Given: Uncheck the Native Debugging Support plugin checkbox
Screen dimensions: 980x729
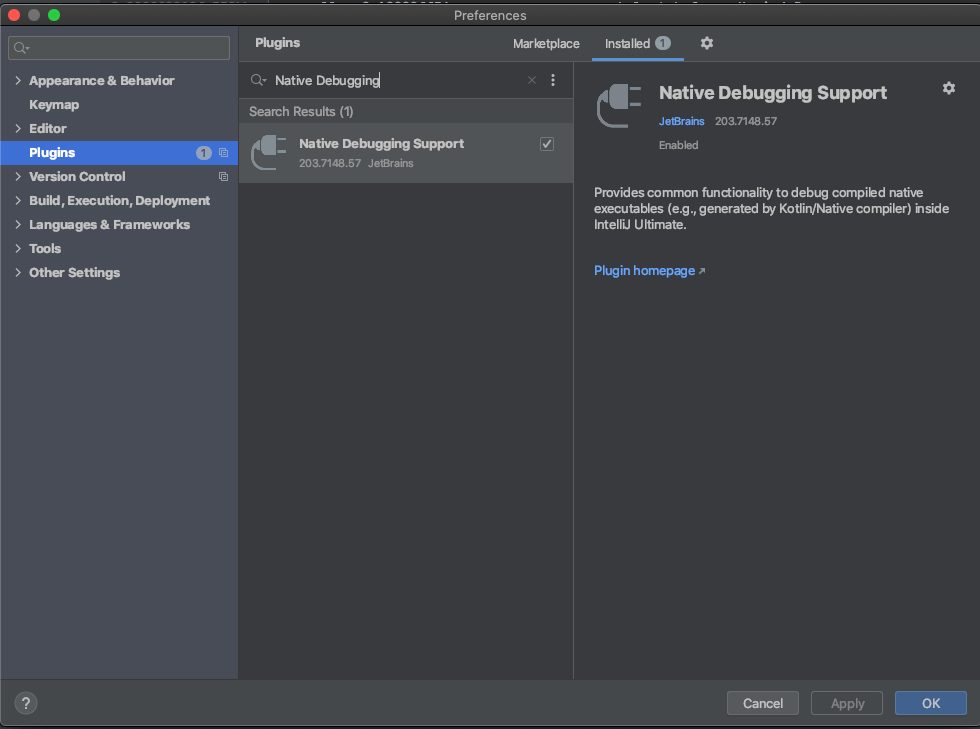Looking at the screenshot, I should pyautogui.click(x=547, y=144).
